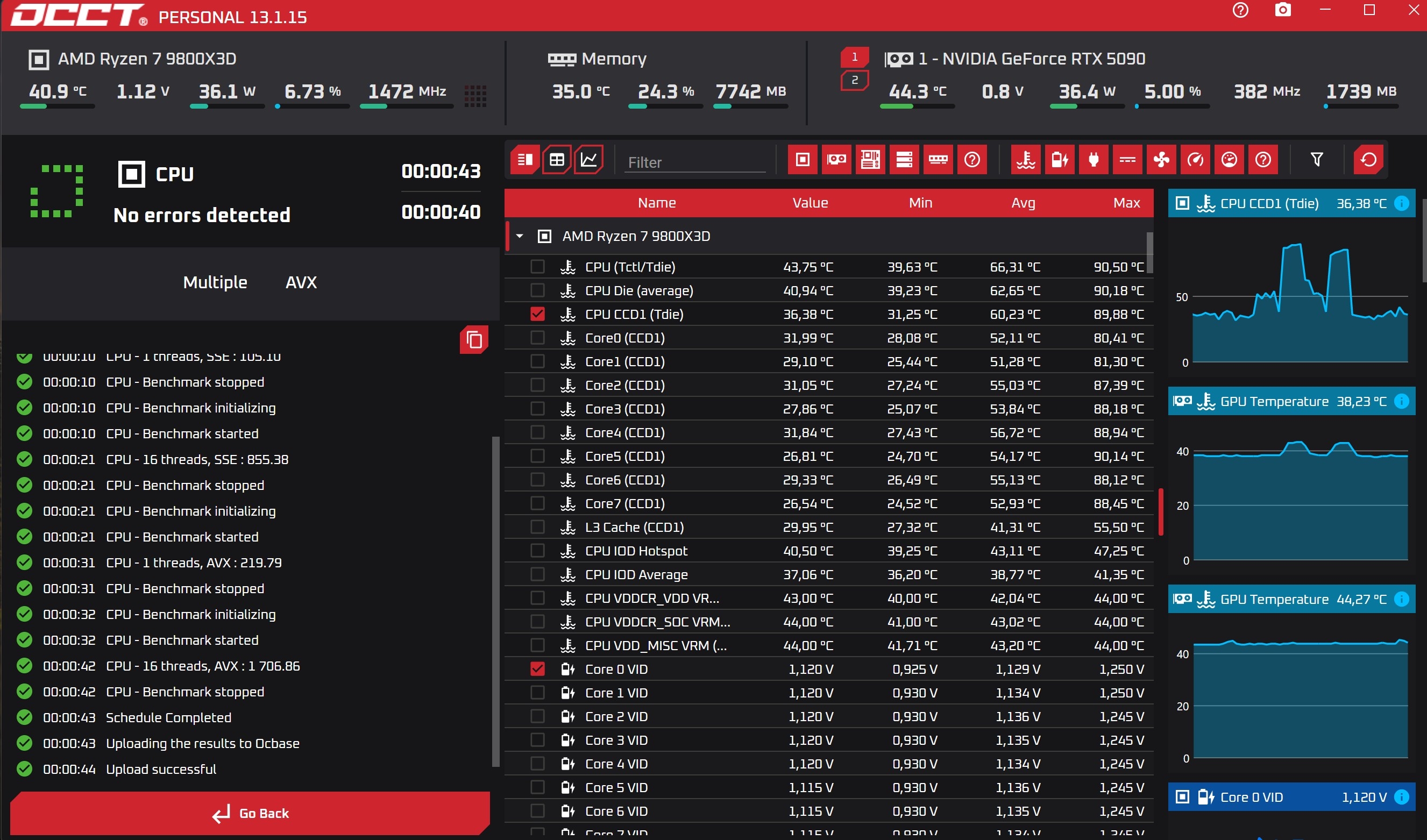The height and width of the screenshot is (840, 1427).
Task: Copy the test log with copy icon
Action: (x=474, y=340)
